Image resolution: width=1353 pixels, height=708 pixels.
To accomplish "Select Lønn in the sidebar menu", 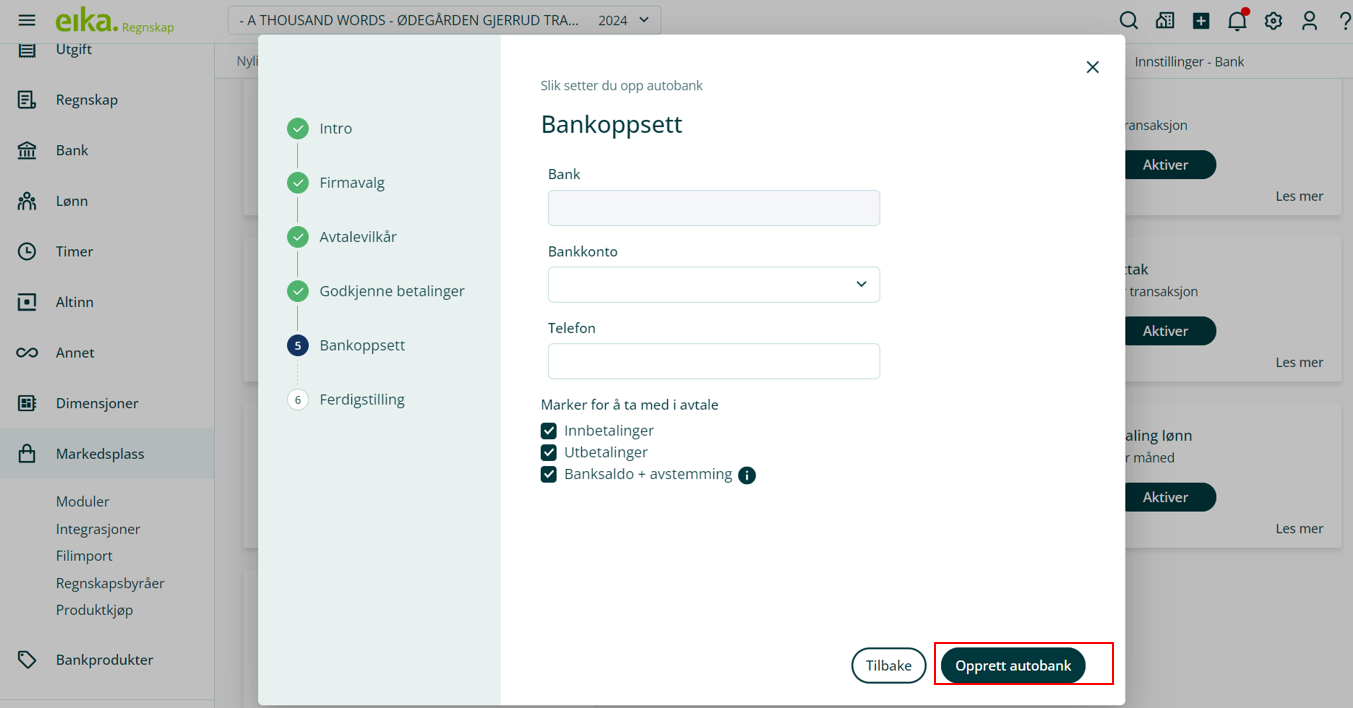I will pos(72,201).
